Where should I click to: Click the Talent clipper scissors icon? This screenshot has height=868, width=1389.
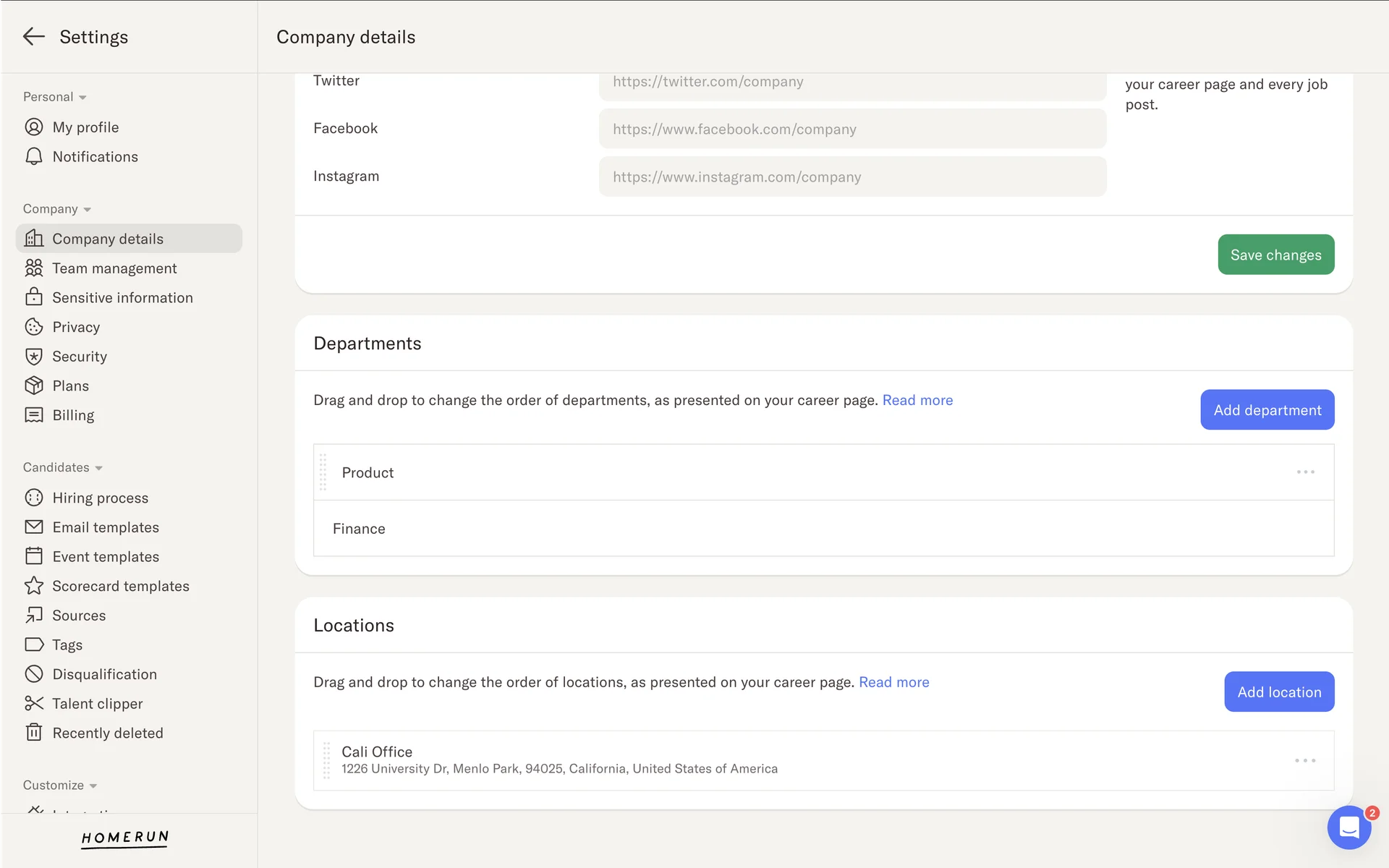[x=33, y=703]
